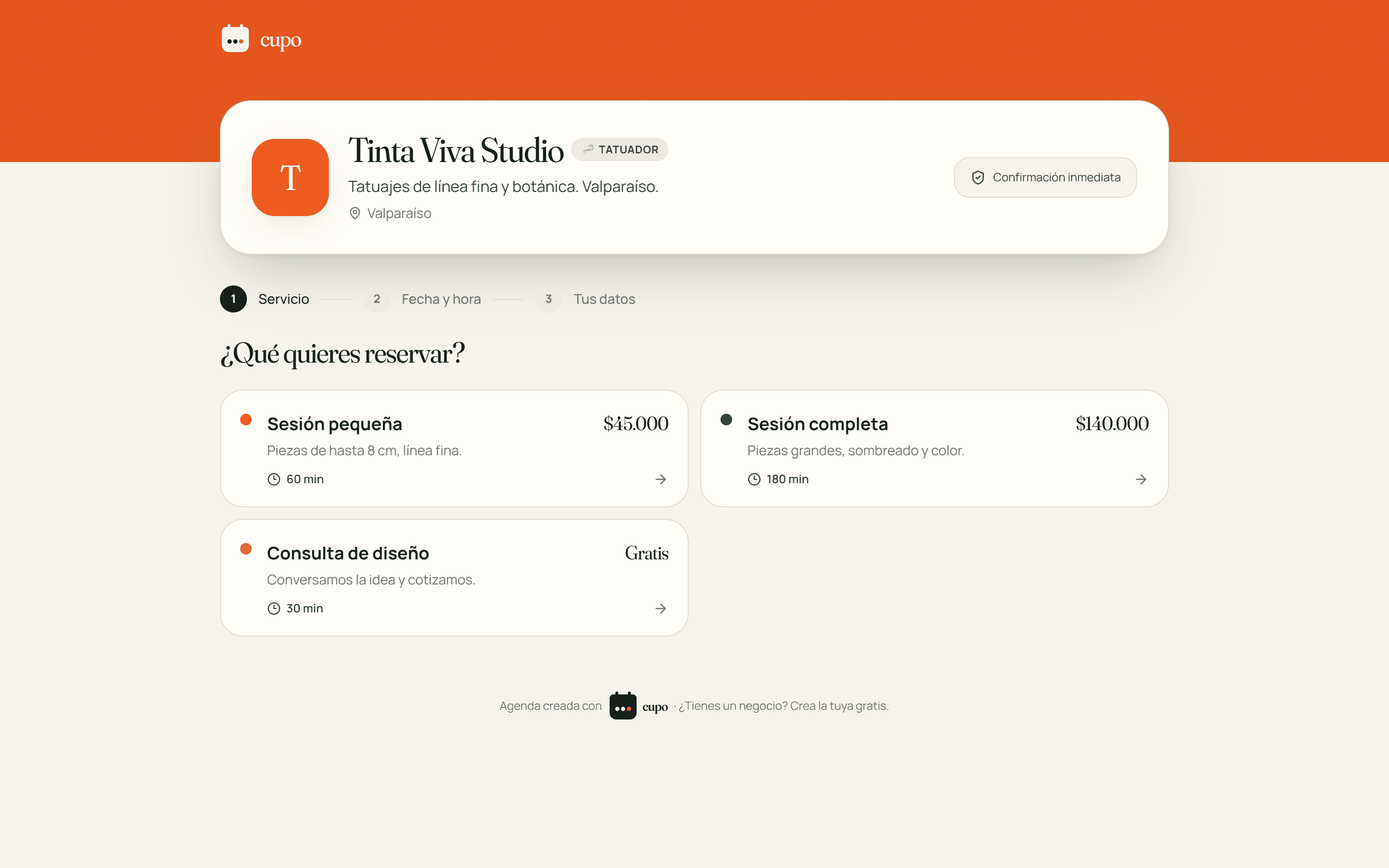Click the location pin icon beside Valparaíso

click(354, 213)
